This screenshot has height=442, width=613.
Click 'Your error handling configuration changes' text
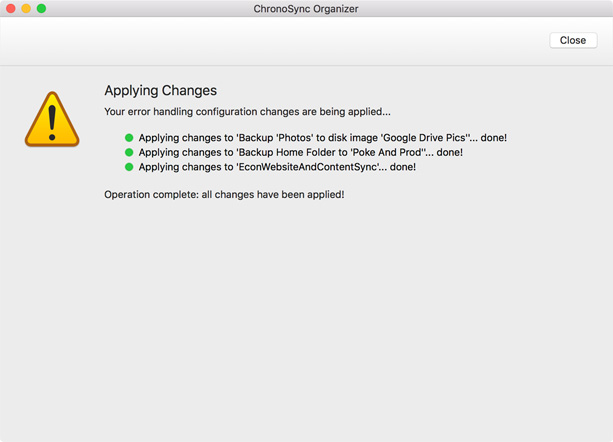coord(201,112)
